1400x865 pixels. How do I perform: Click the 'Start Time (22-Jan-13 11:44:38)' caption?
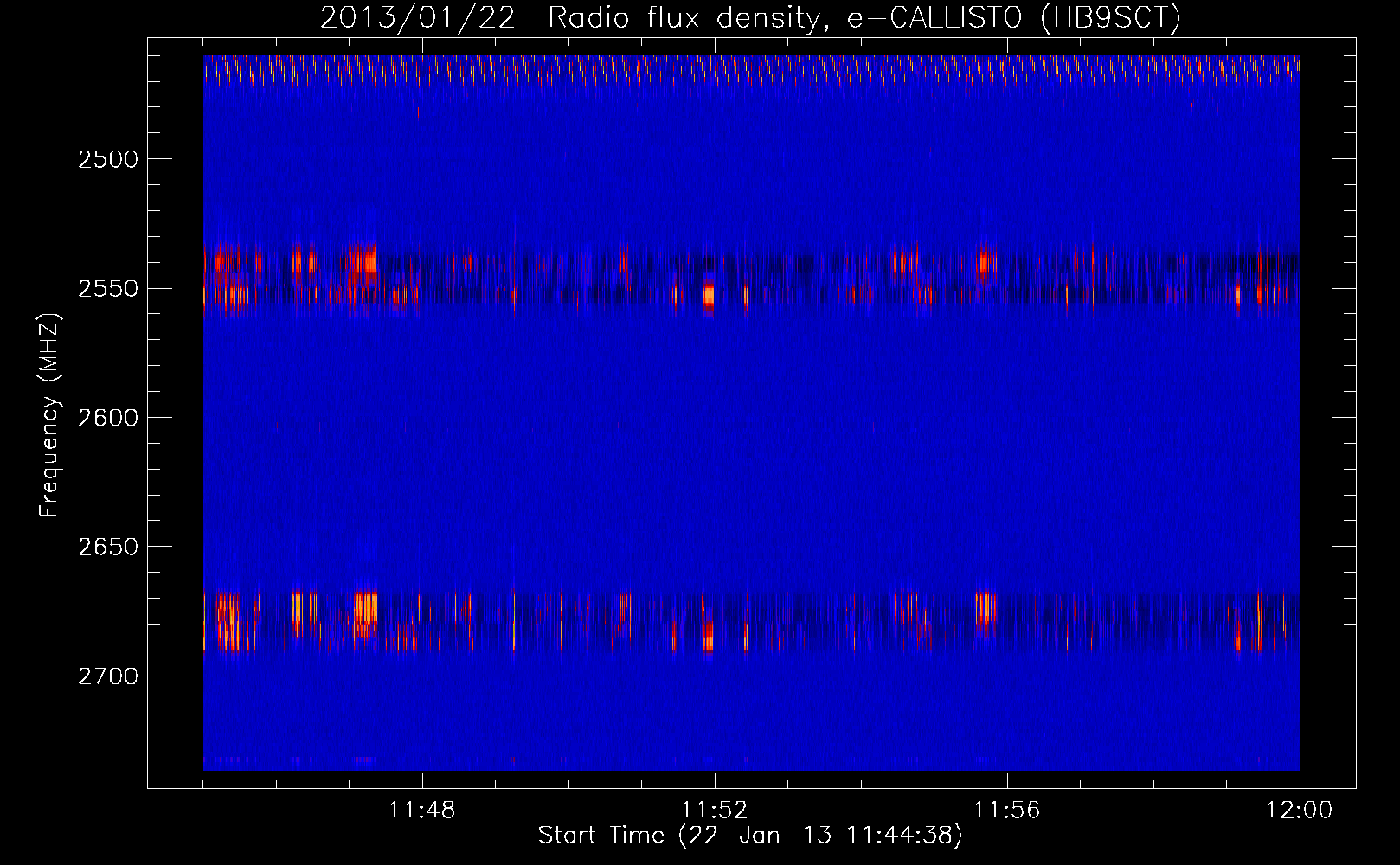coord(750,836)
